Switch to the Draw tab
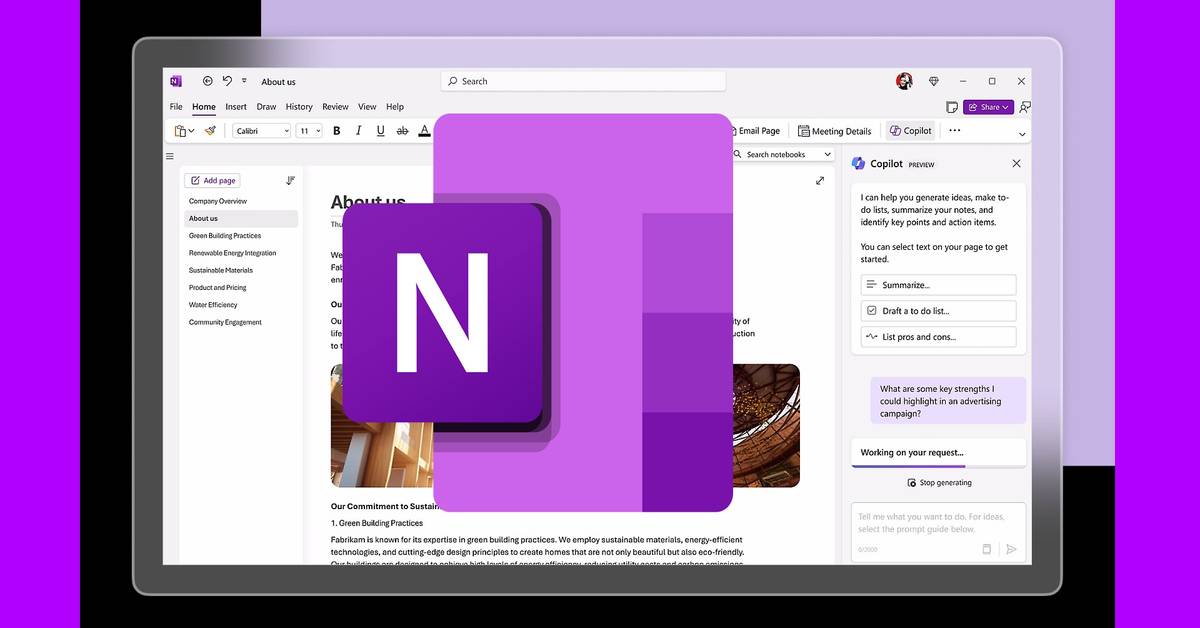The image size is (1200, 628). pos(266,107)
